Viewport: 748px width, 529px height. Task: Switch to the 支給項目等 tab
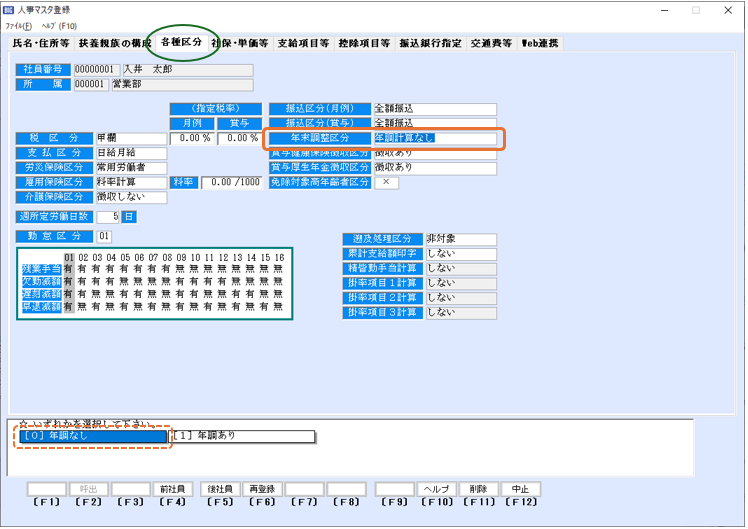click(303, 43)
